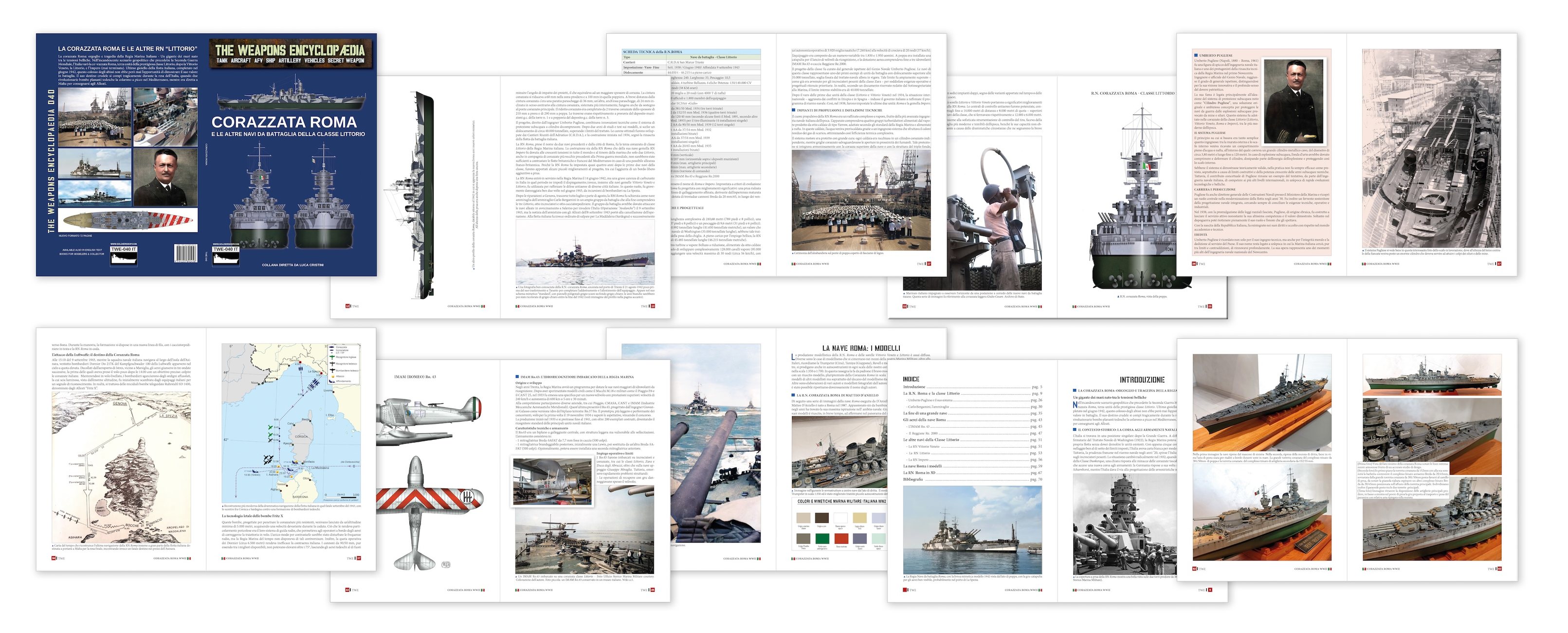
Task: Click the heading "L'attacco della Luftwaffe: il destino della Corazzata Roma"
Action: pyautogui.click(x=96, y=355)
